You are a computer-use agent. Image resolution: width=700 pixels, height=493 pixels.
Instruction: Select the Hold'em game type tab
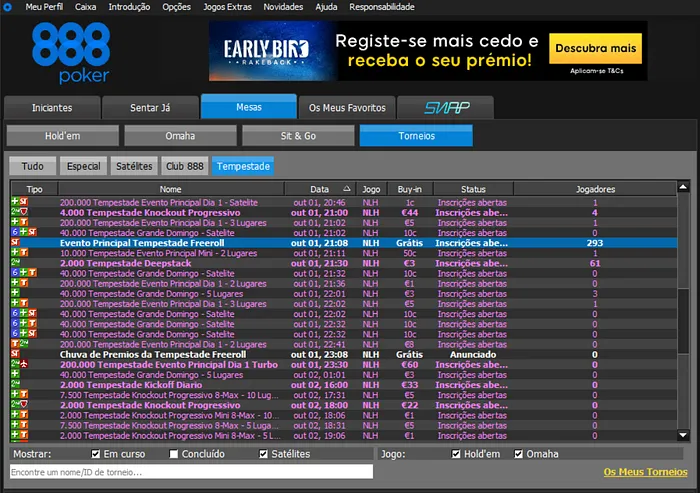point(62,136)
